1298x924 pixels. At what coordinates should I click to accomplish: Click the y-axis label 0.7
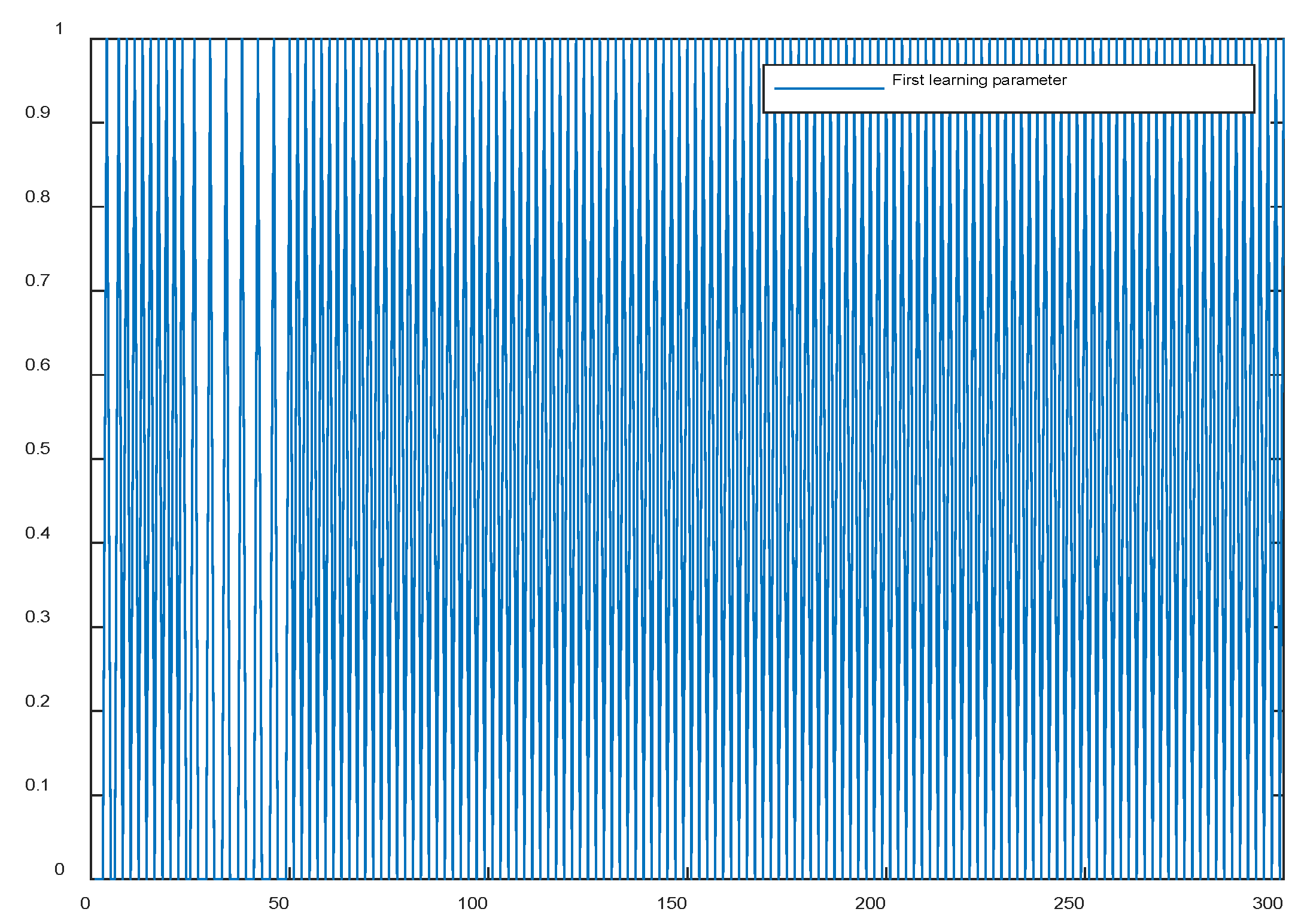coord(37,281)
